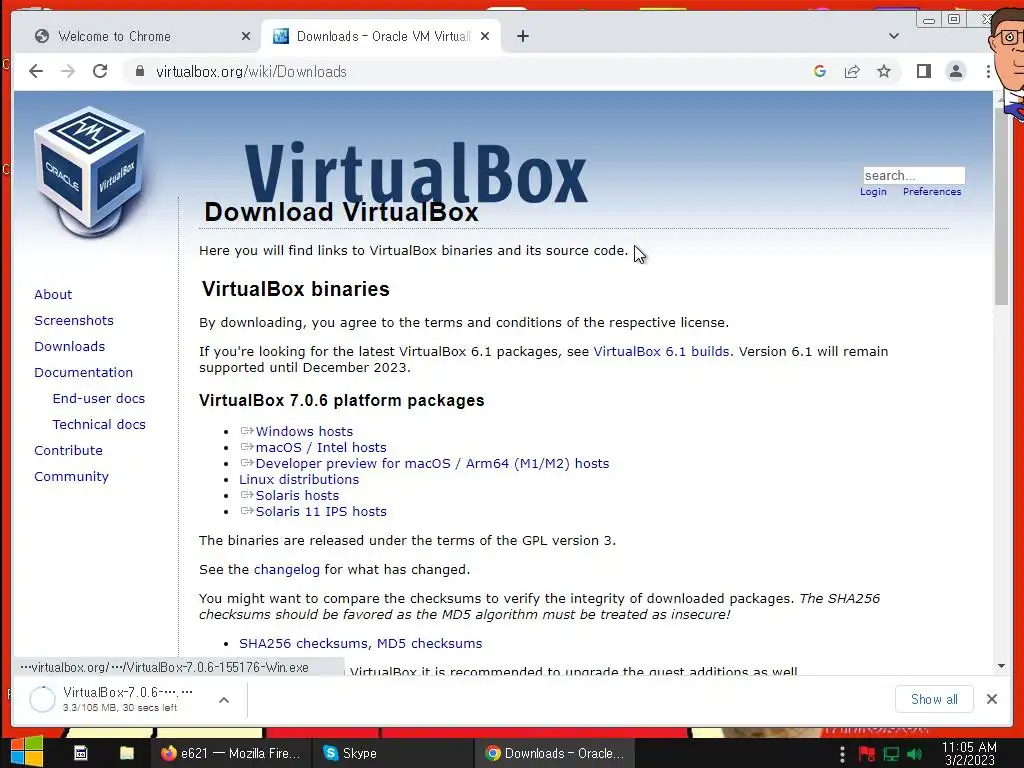
Task: Click the download progress circle indicator
Action: (x=42, y=699)
